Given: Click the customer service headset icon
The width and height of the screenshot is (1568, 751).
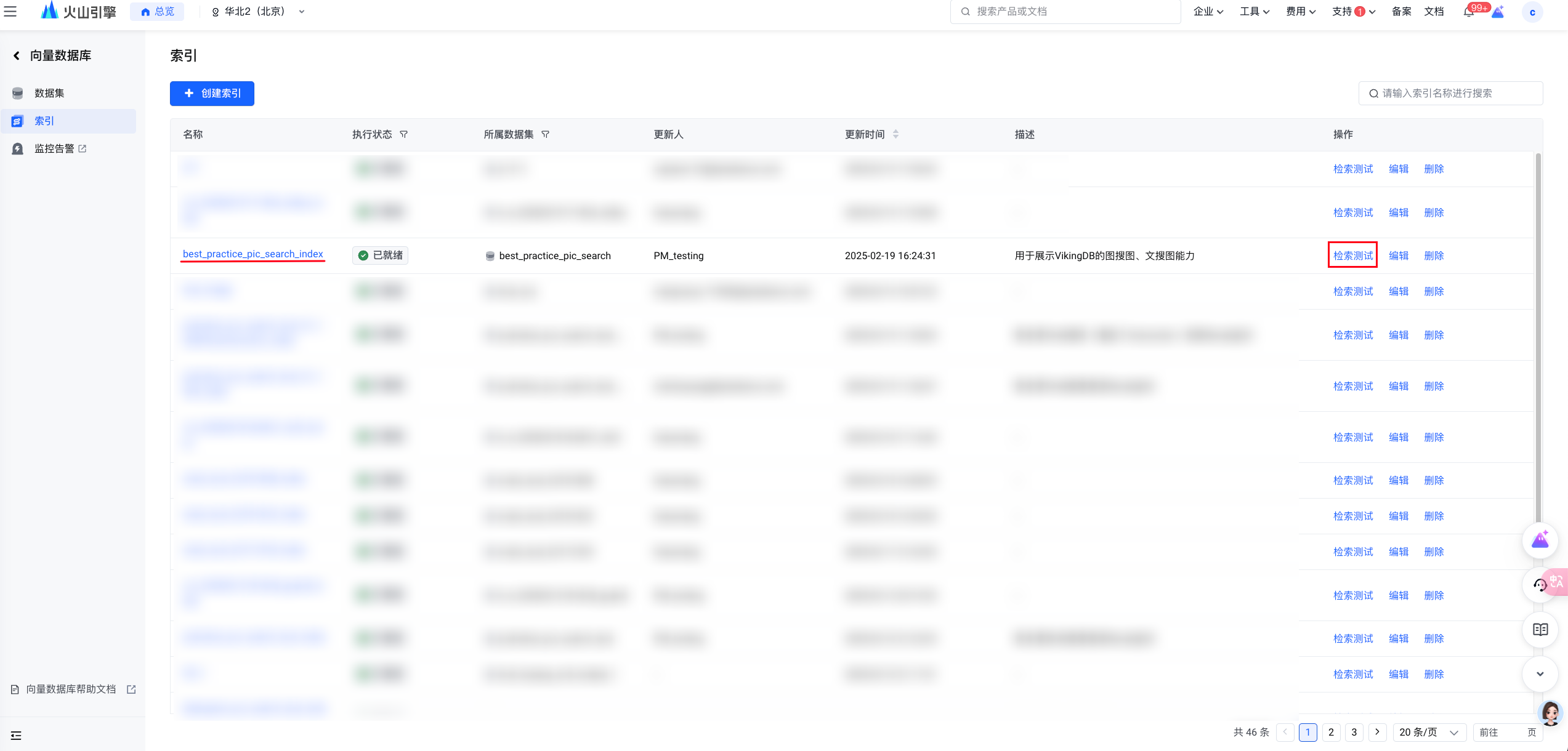Looking at the screenshot, I should click(1540, 585).
